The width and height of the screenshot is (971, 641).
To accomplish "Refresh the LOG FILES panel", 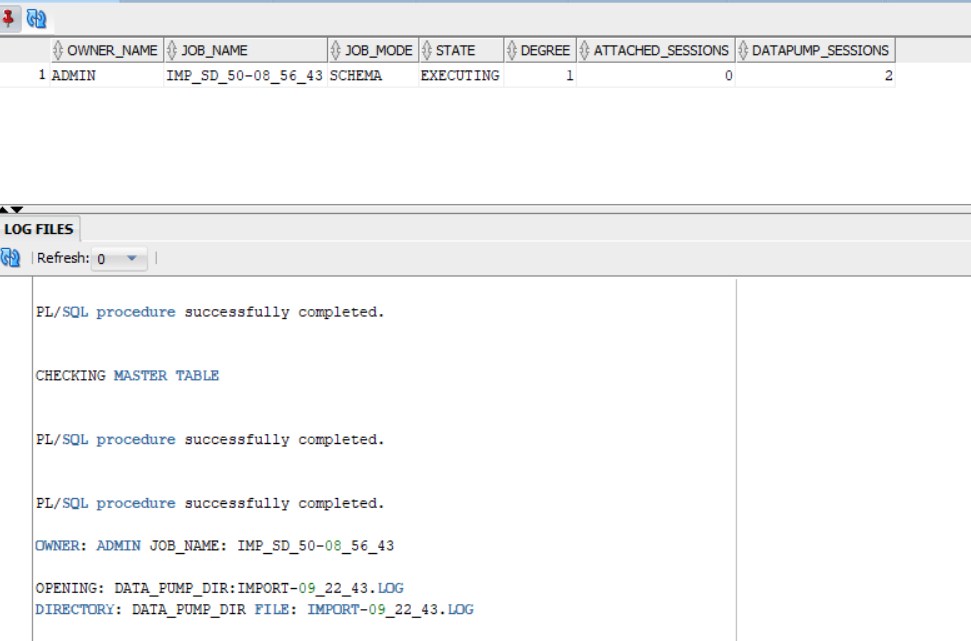I will coord(11,258).
